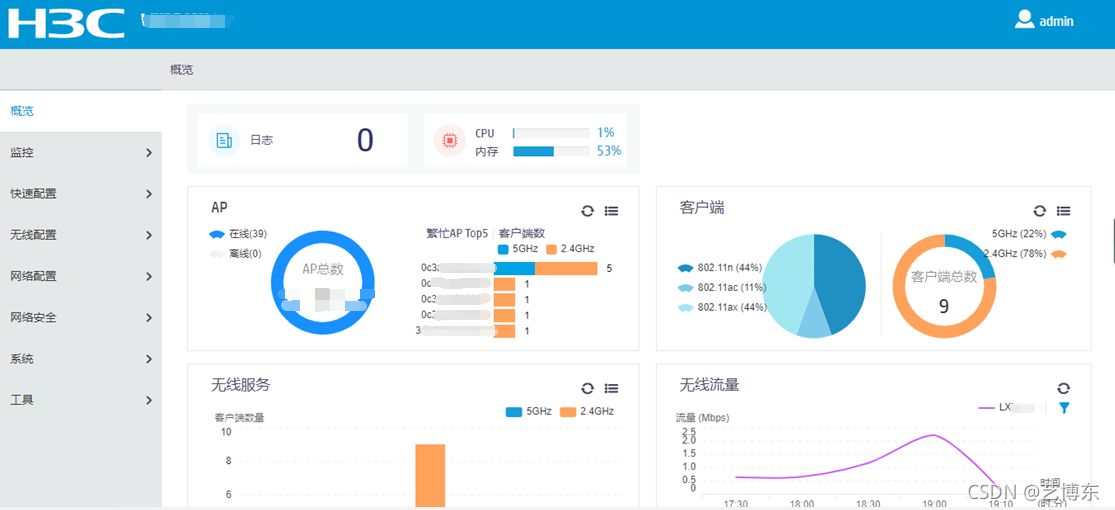1115x510 pixels.
Task: Click the H3C logo
Action: (66, 23)
